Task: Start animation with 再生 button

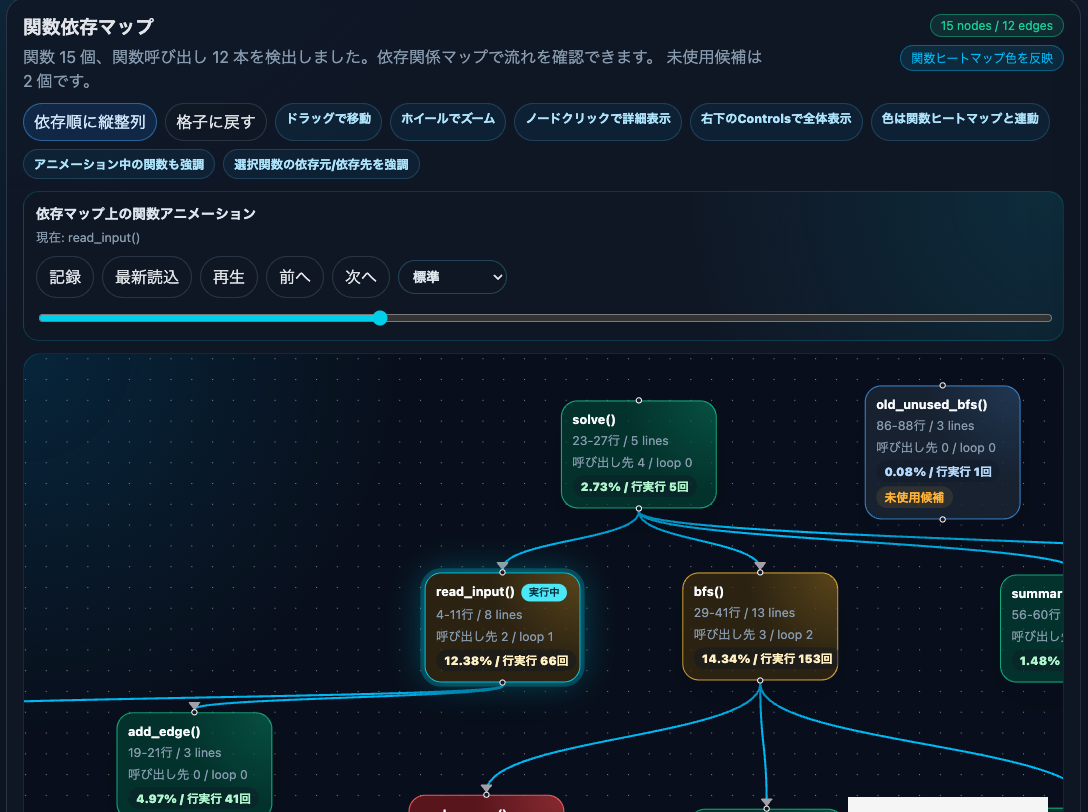Action: [x=229, y=277]
